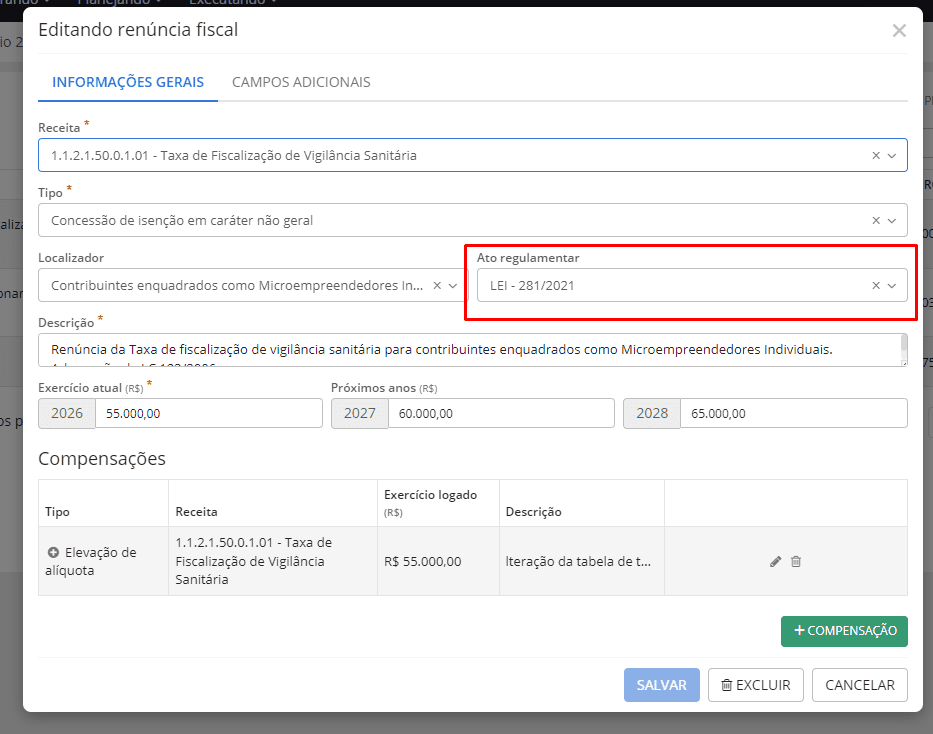
Task: Click inside the Descrição text field
Action: point(470,352)
